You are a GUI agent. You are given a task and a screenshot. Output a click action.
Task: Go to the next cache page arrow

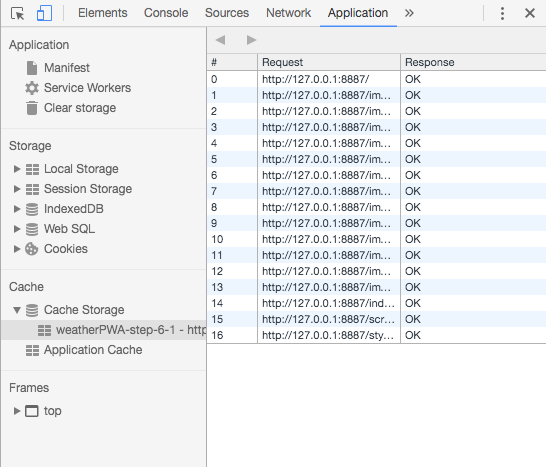coord(251,40)
